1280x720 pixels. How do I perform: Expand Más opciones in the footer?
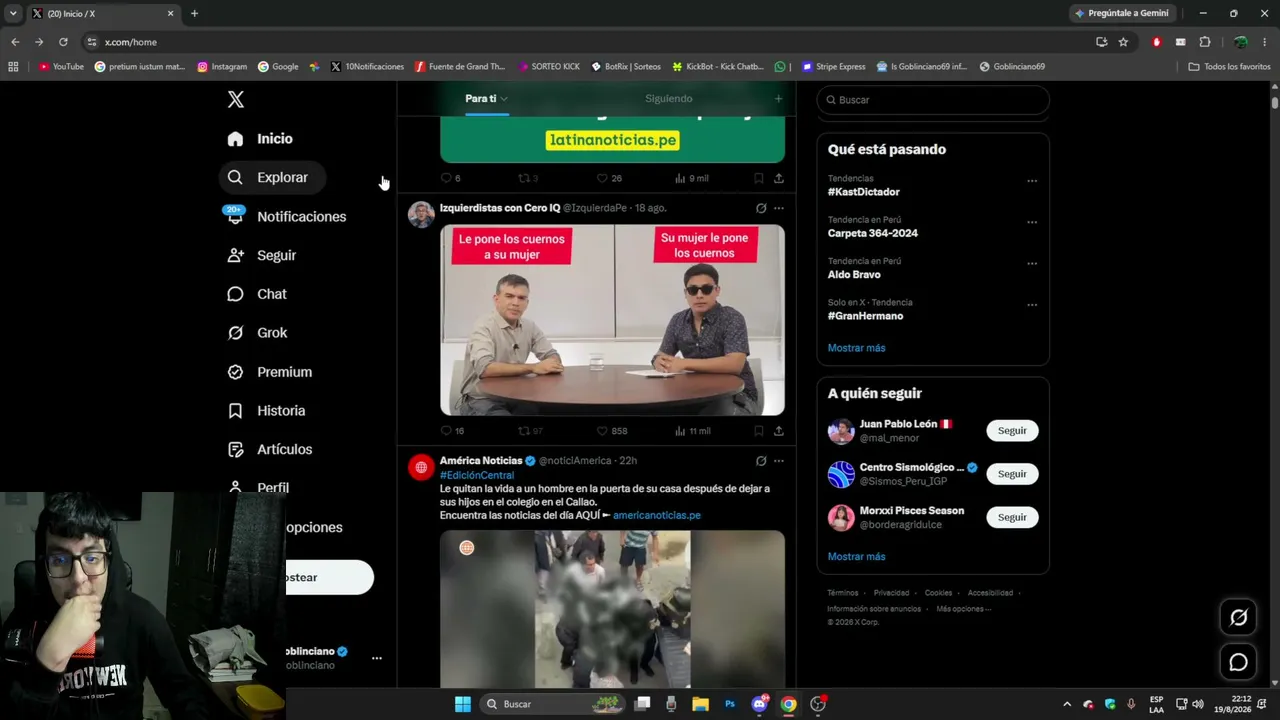[964, 608]
